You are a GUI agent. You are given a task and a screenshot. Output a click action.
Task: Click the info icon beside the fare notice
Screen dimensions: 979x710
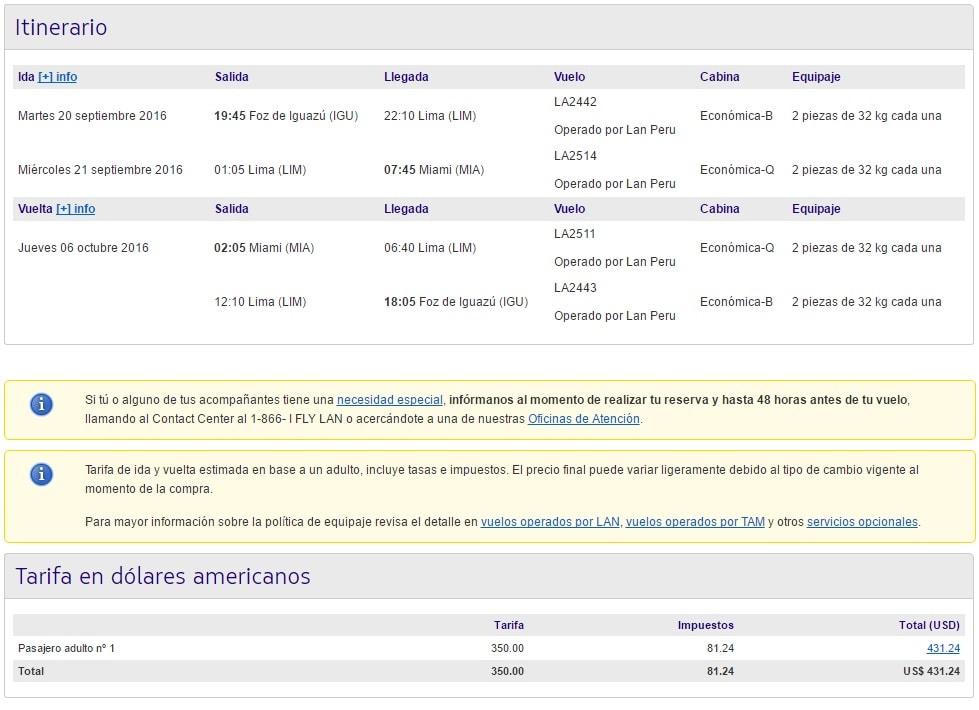[42, 474]
